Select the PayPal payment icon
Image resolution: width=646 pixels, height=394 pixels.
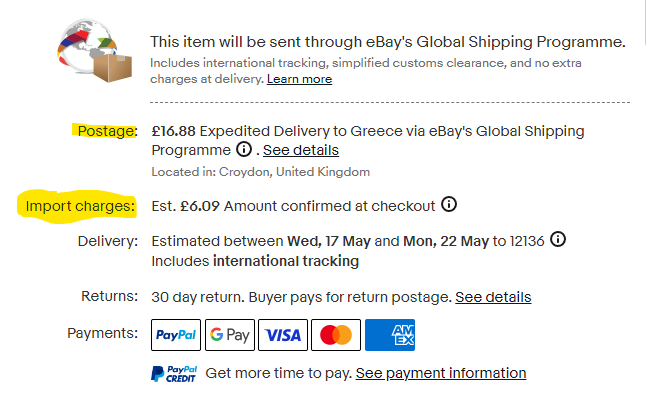click(176, 335)
